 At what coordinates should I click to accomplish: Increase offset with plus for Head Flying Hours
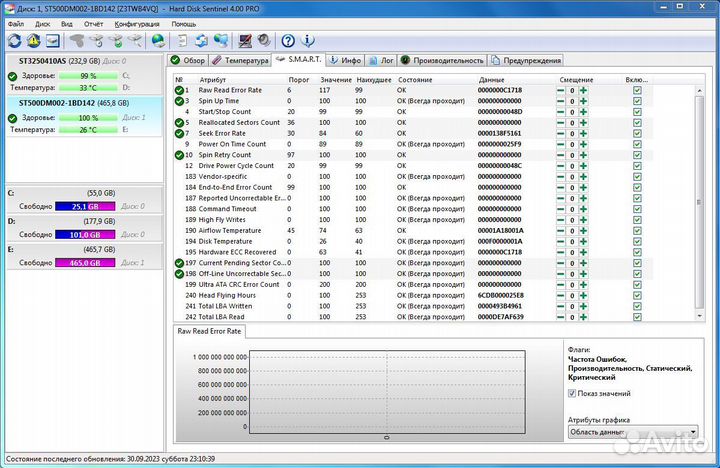(583, 295)
